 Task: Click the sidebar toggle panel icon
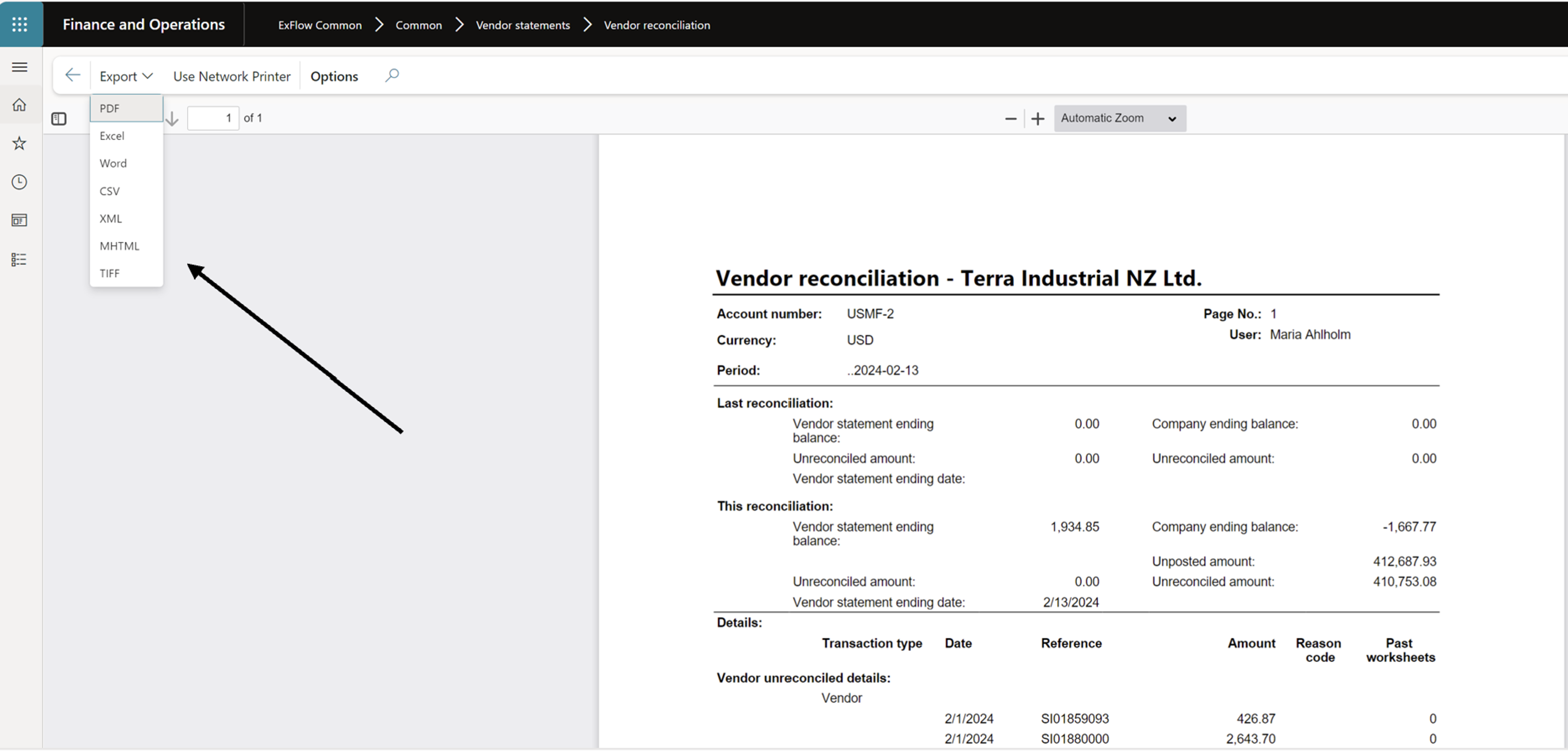click(x=59, y=117)
